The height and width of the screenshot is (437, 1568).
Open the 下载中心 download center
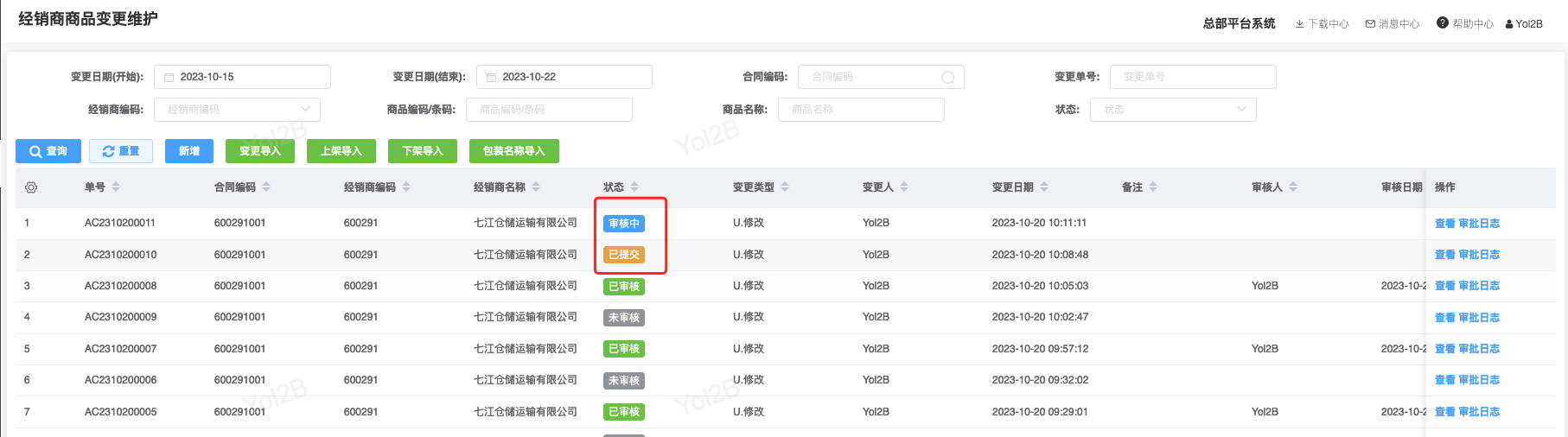(x=1322, y=24)
